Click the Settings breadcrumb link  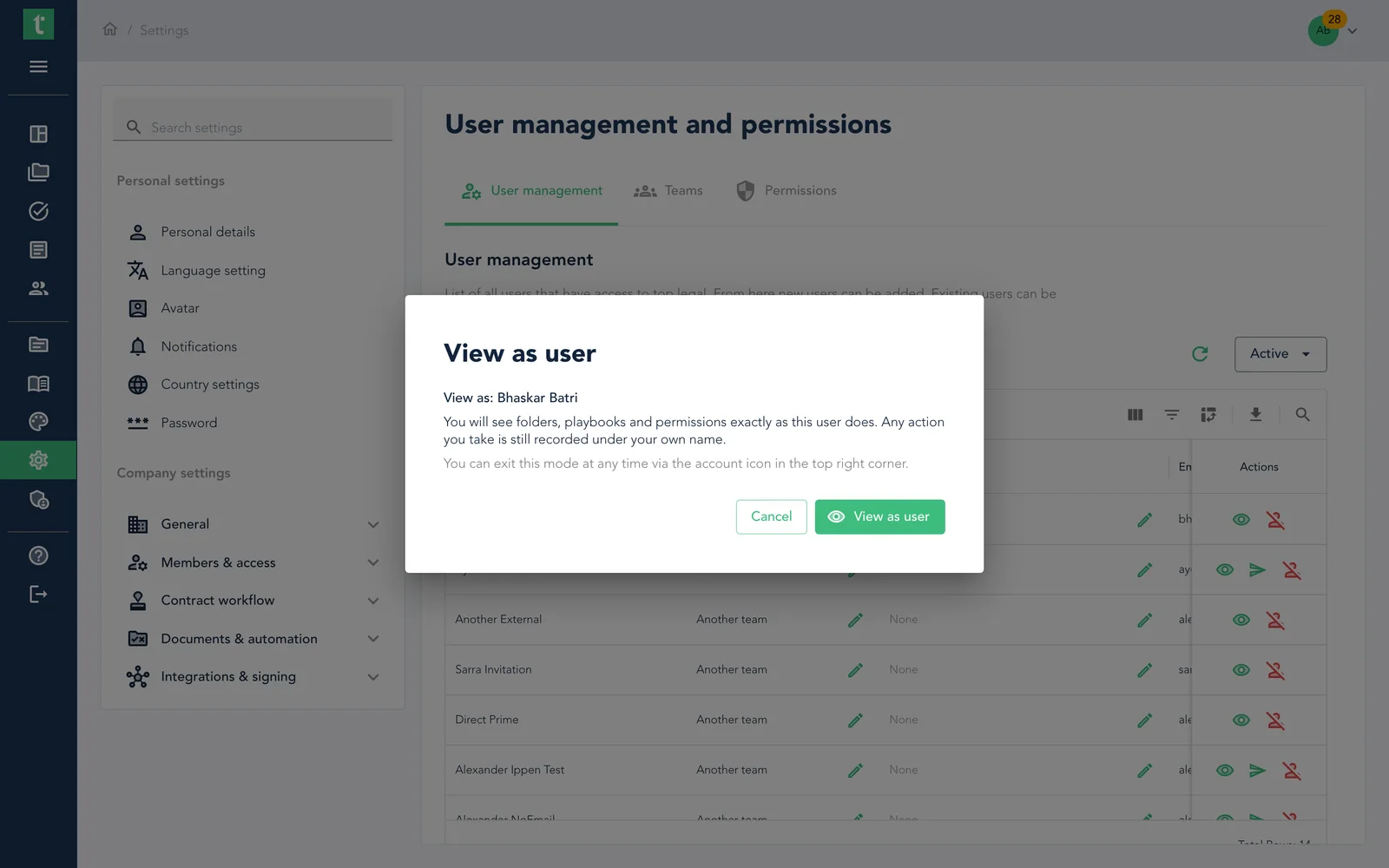click(164, 30)
